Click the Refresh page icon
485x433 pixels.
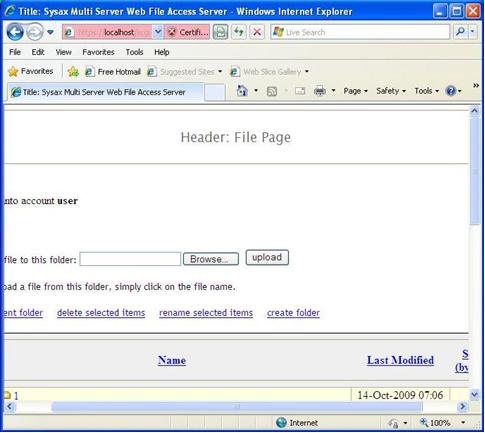(x=239, y=32)
